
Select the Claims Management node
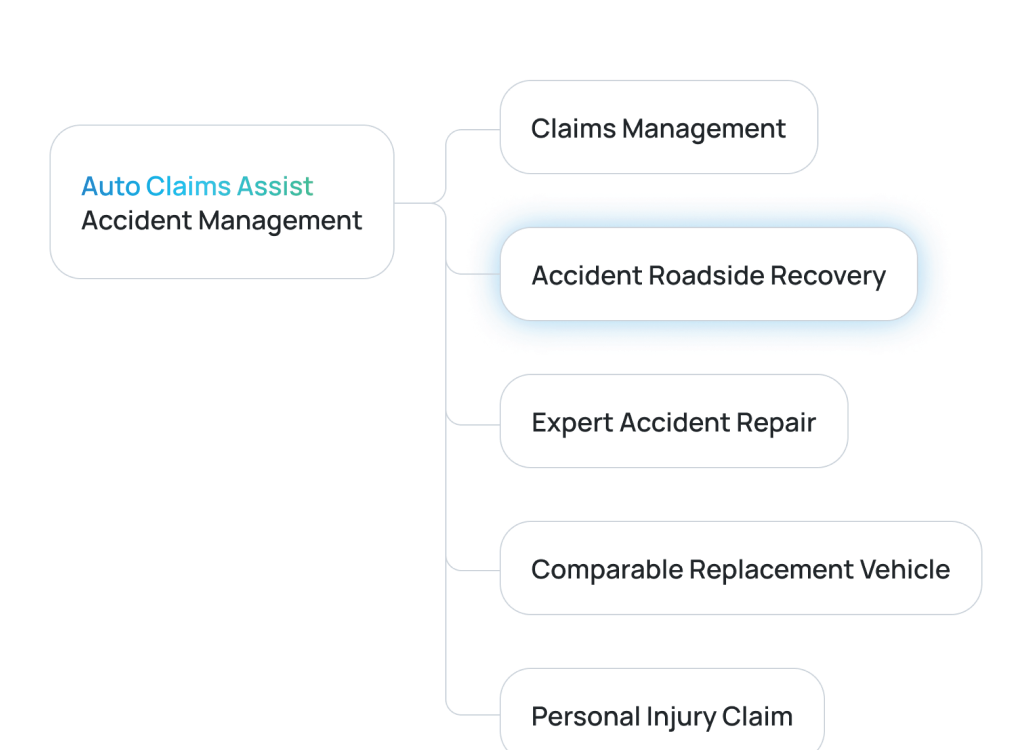659,127
